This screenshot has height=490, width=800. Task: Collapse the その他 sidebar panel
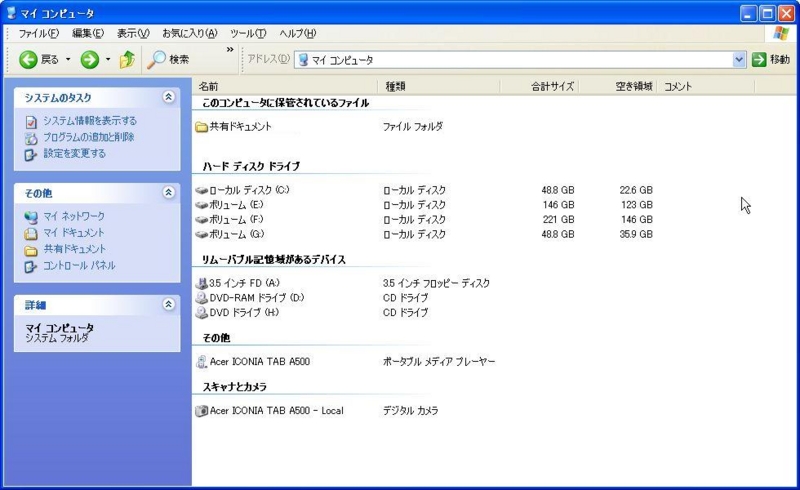coord(168,192)
